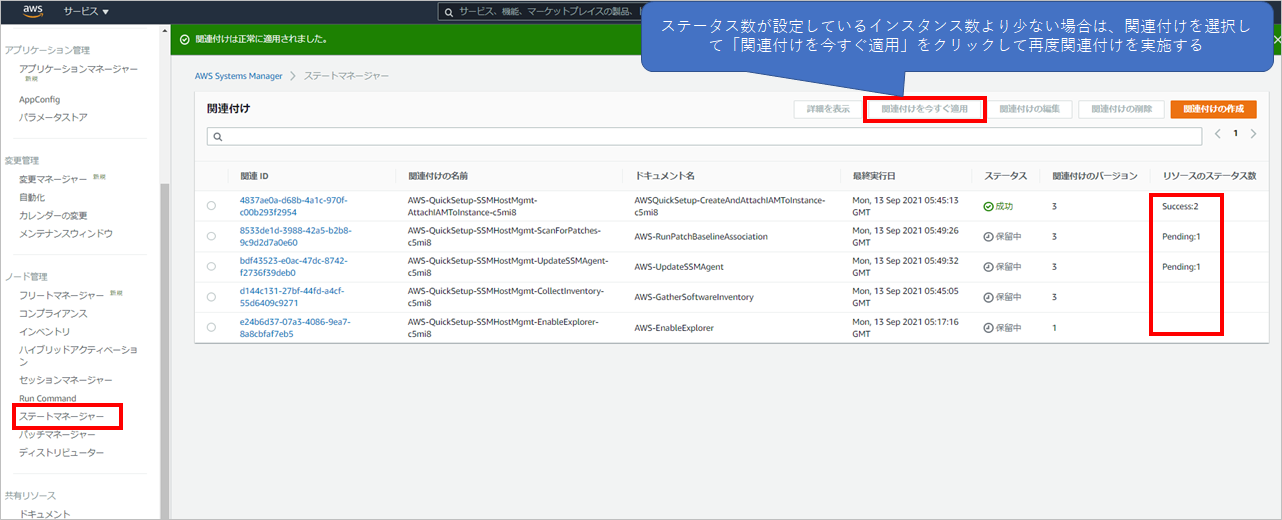Click 関連付けの編集 button
The image size is (1282, 520).
pyautogui.click(x=1030, y=109)
